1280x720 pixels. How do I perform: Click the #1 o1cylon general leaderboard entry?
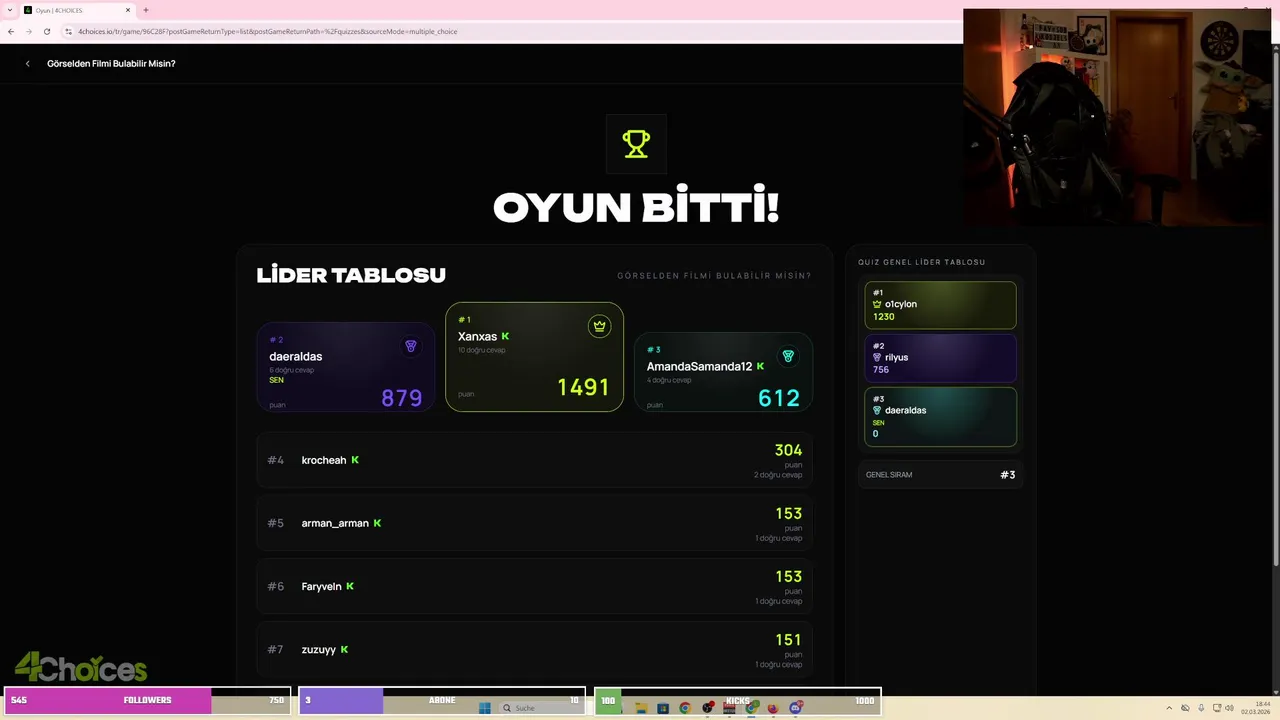click(940, 305)
